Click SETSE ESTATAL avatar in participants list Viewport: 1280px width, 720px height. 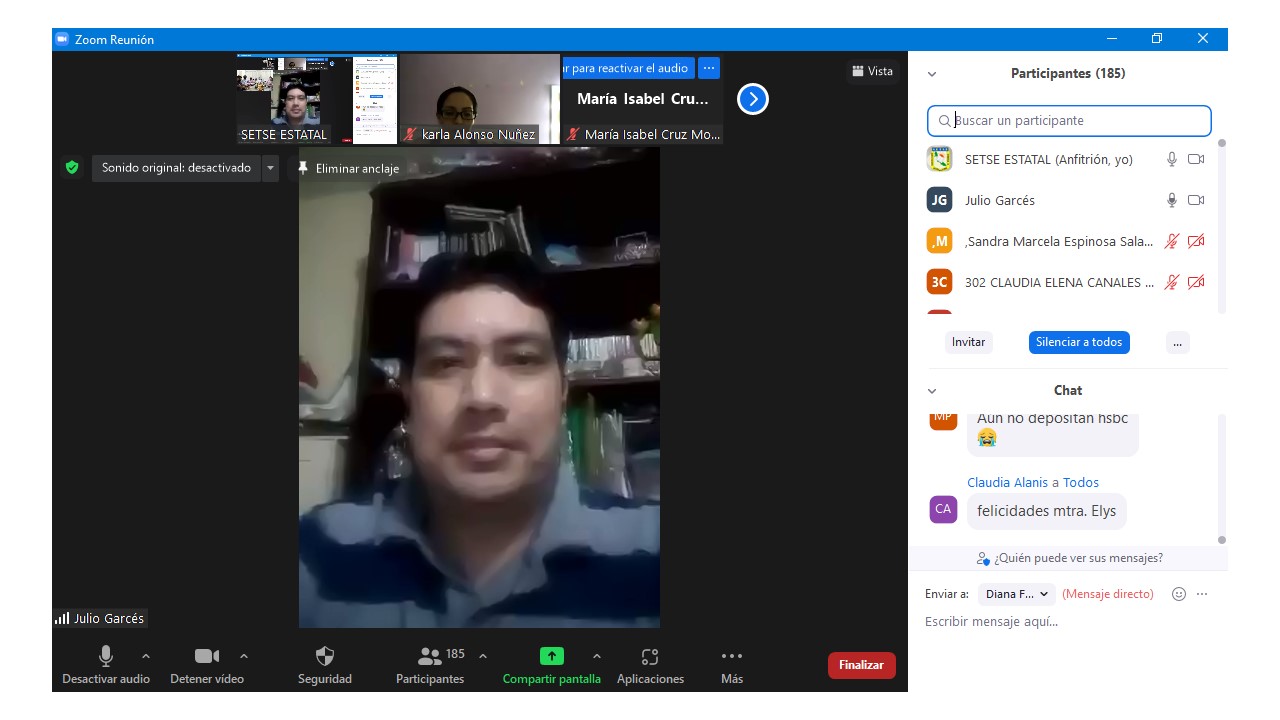coord(939,159)
